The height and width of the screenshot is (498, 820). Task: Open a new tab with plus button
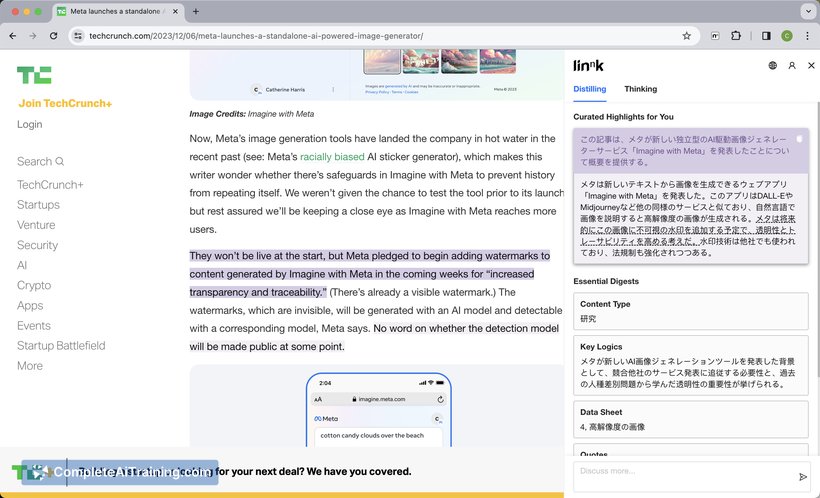(196, 11)
